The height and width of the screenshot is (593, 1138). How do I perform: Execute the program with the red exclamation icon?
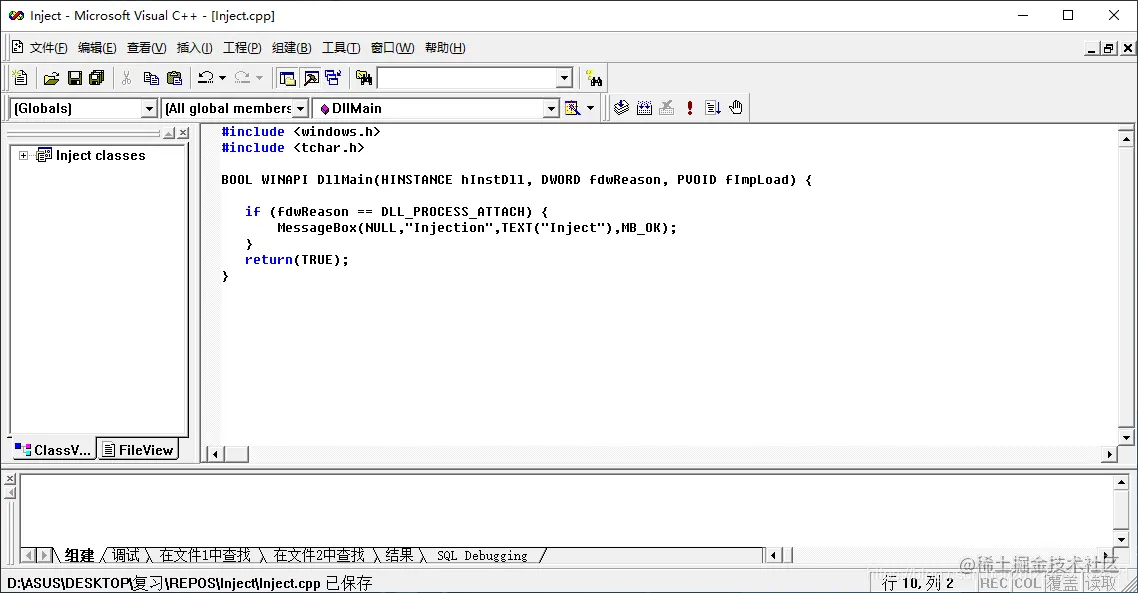(x=689, y=108)
